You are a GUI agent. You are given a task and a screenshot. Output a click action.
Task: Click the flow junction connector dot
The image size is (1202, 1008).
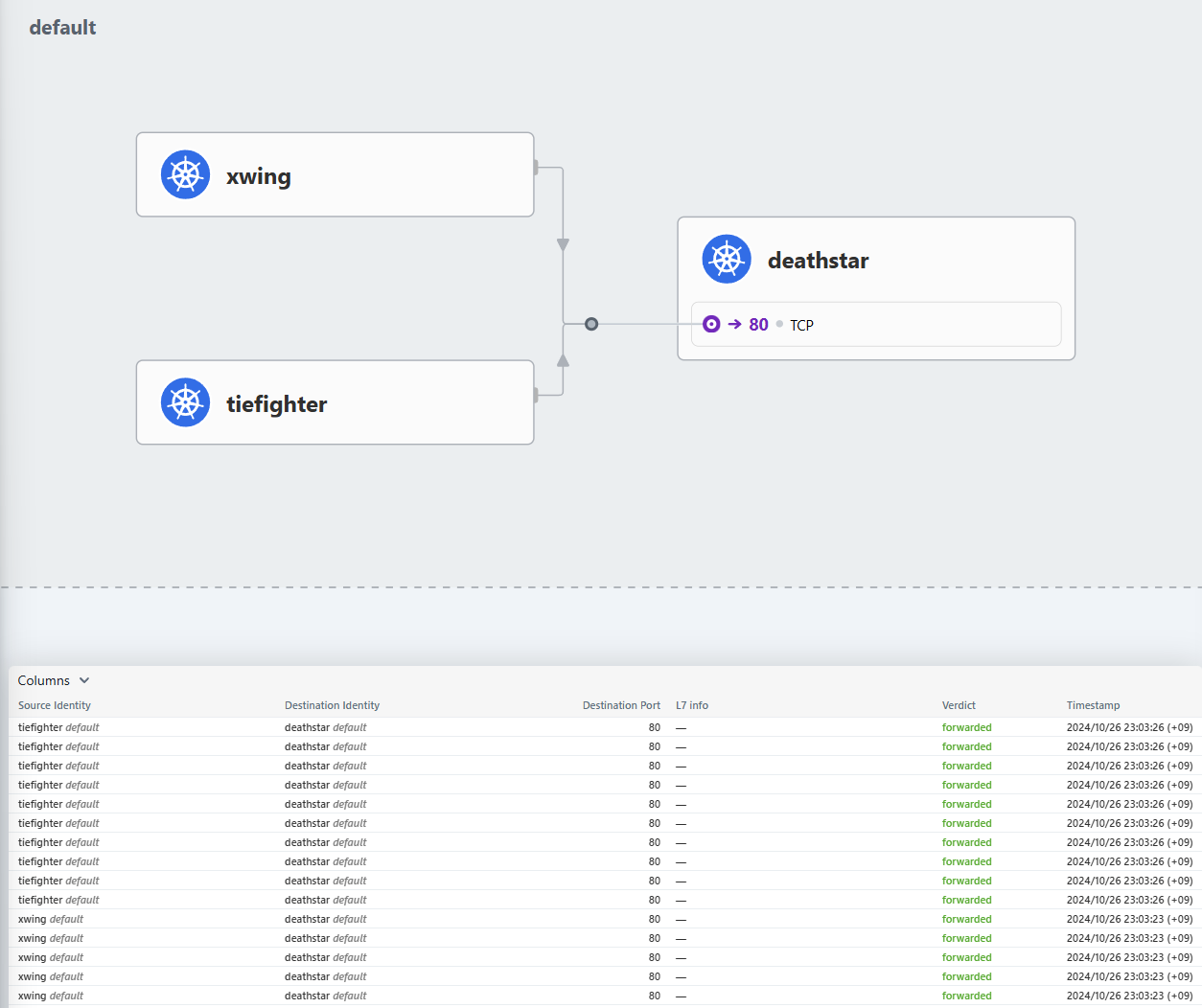pyautogui.click(x=591, y=324)
